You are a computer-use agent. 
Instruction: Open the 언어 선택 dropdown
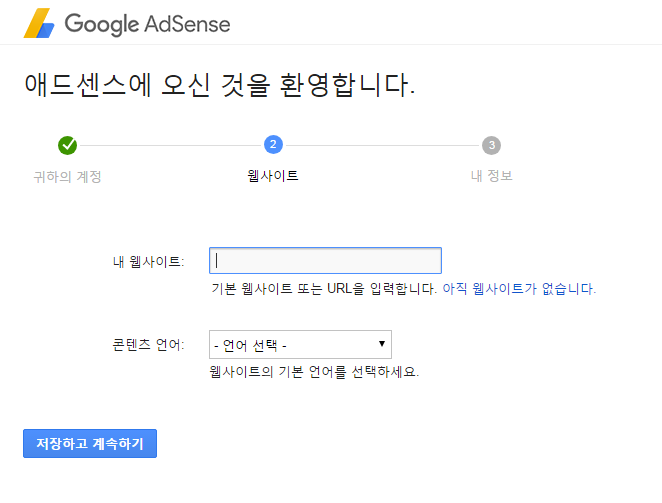300,345
